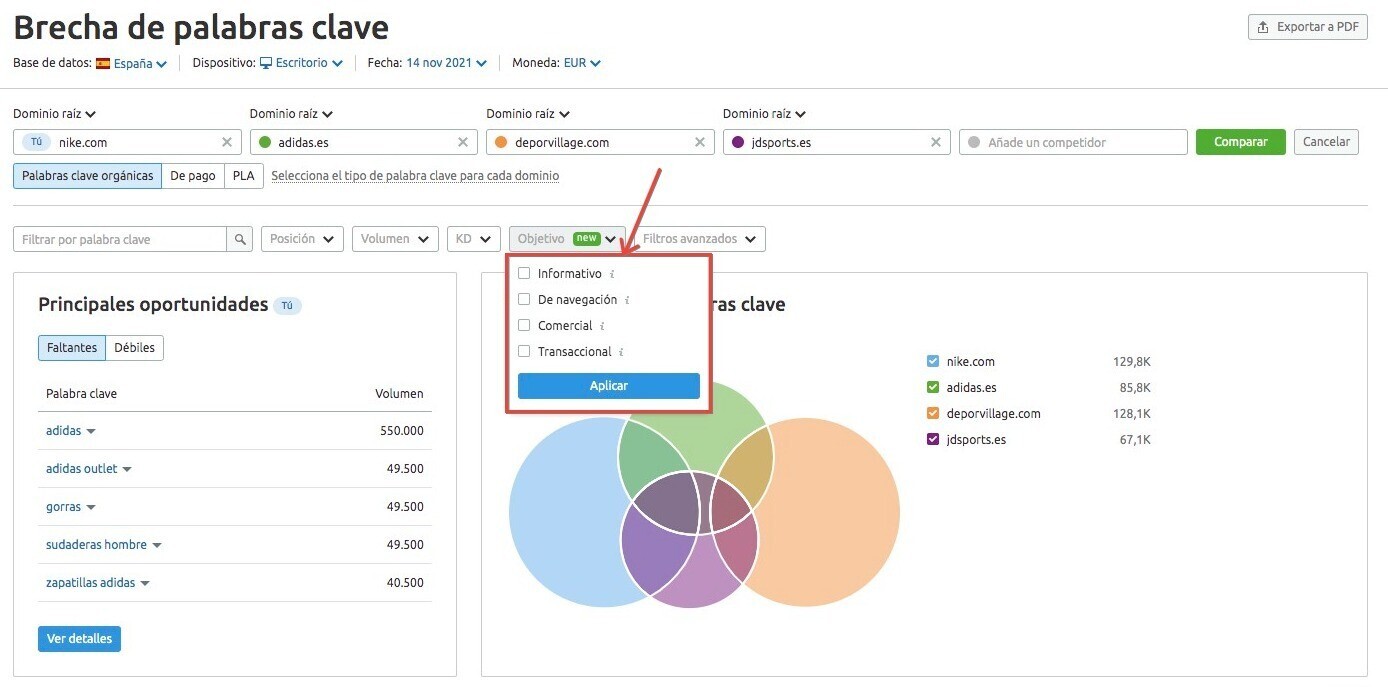This screenshot has height=687, width=1388.
Task: Remove jdsports.es competitor with X icon
Action: tap(936, 142)
